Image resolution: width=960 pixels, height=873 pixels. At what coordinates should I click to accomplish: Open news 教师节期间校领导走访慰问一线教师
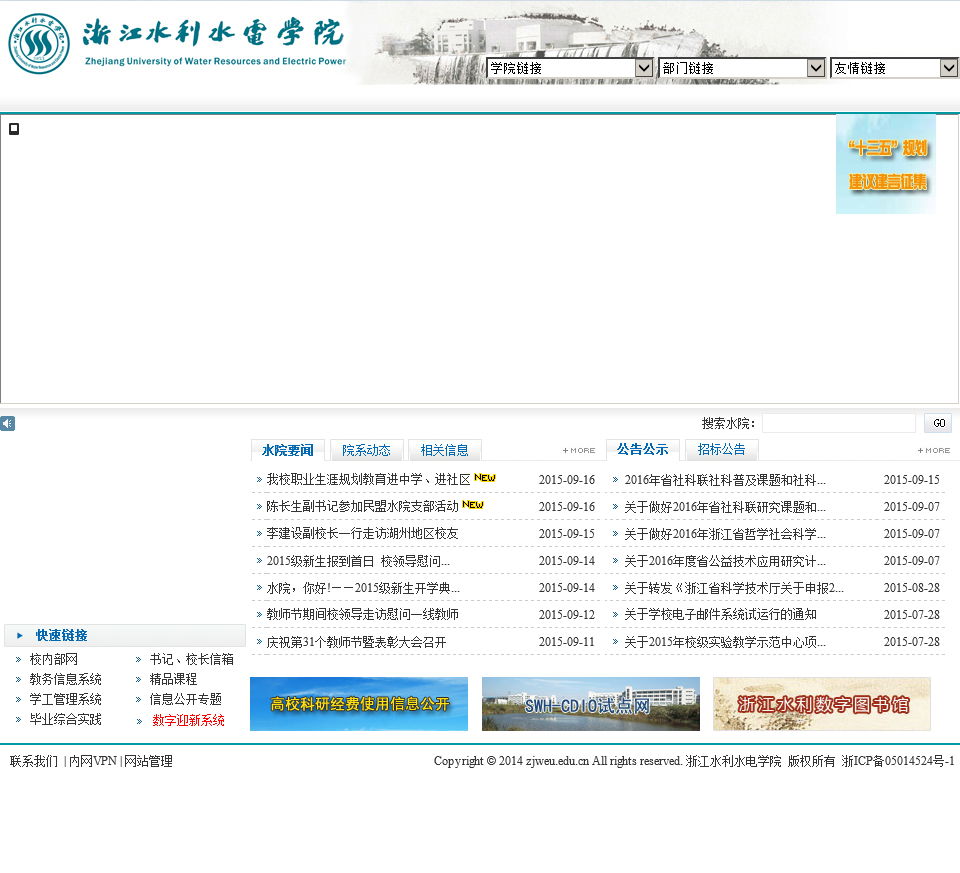[362, 614]
